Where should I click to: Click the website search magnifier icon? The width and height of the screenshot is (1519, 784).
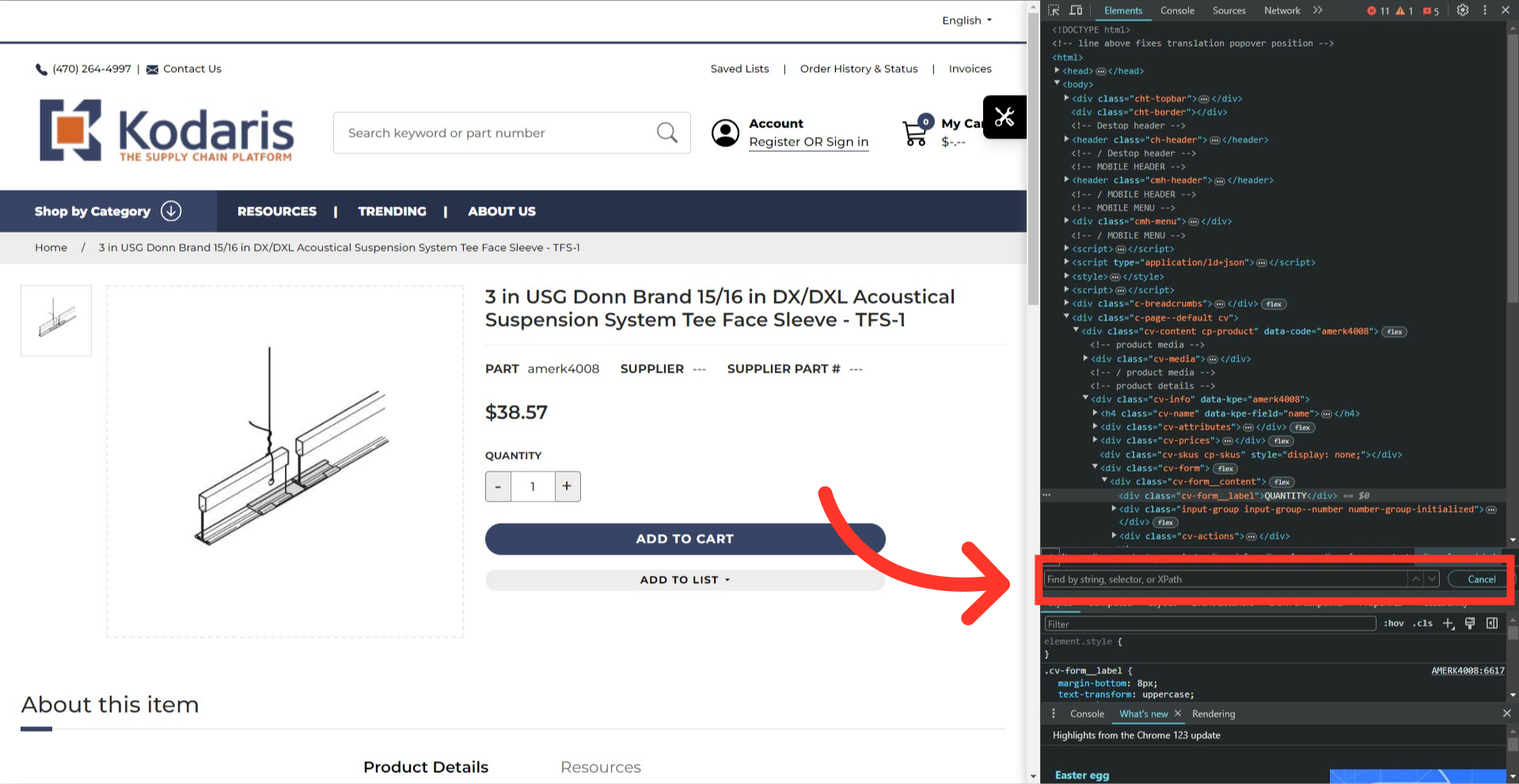[667, 133]
